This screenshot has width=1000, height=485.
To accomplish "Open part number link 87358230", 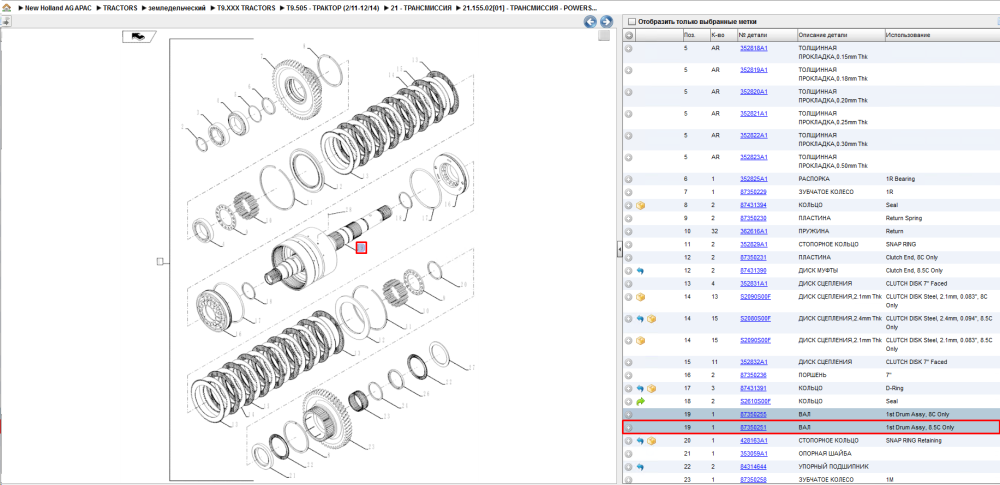I will [x=753, y=218].
